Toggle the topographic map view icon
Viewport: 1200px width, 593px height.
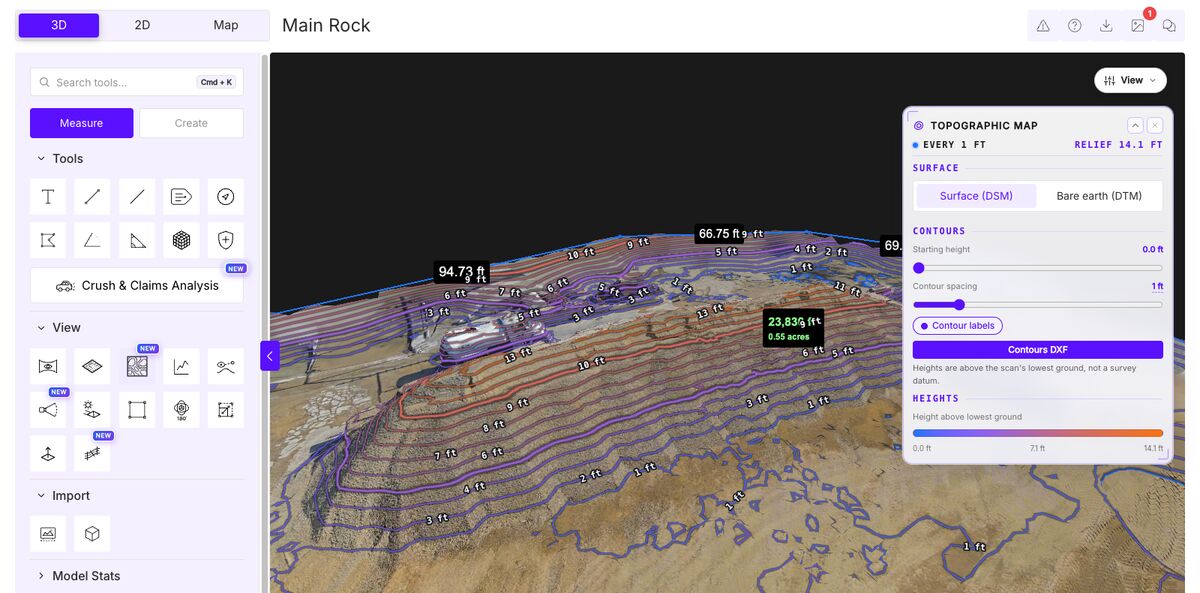click(137, 367)
